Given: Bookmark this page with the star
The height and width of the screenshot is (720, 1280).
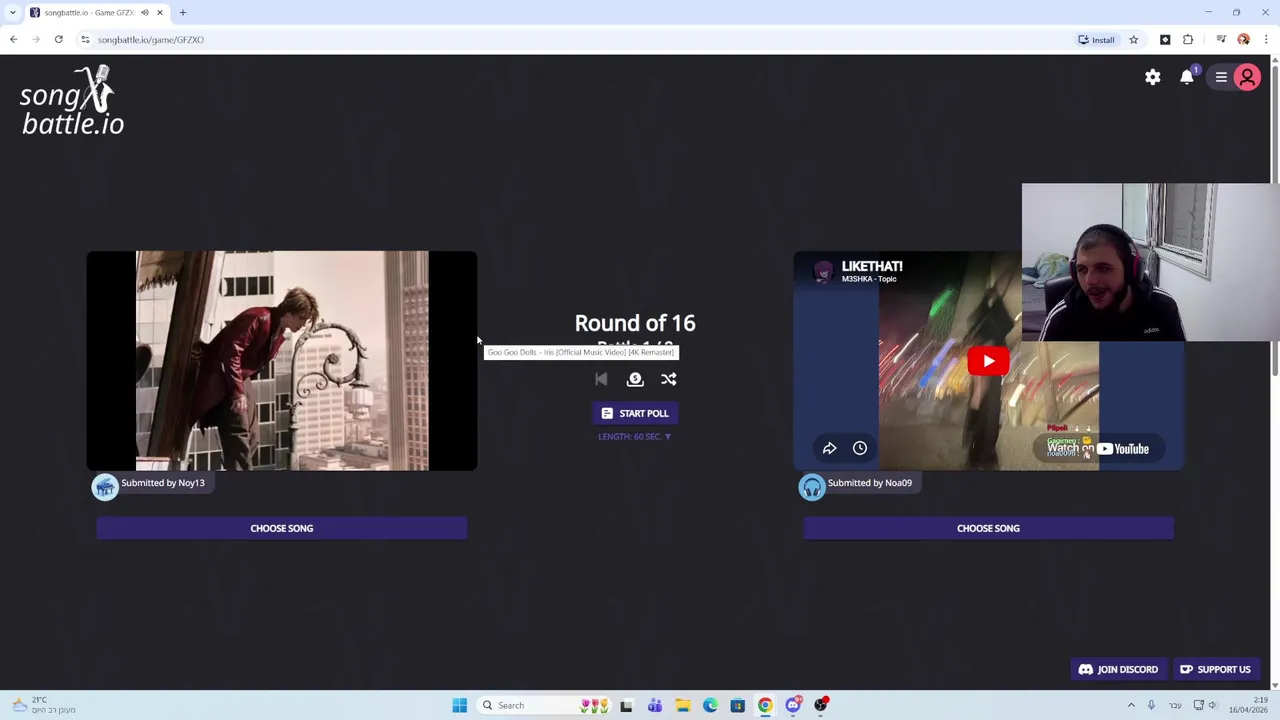Looking at the screenshot, I should [1134, 40].
